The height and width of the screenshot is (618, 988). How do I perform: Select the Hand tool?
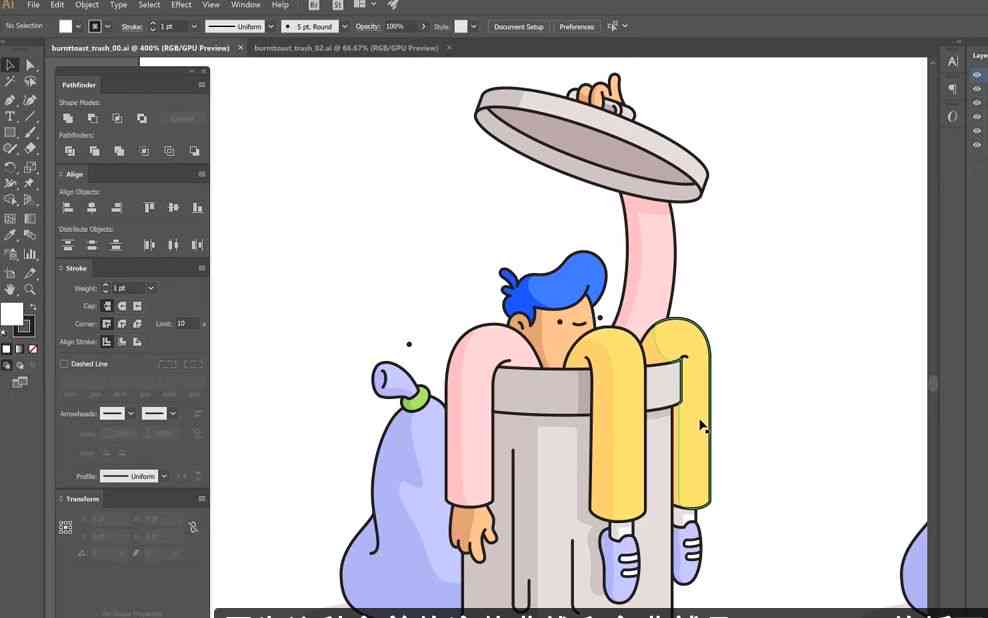point(10,289)
